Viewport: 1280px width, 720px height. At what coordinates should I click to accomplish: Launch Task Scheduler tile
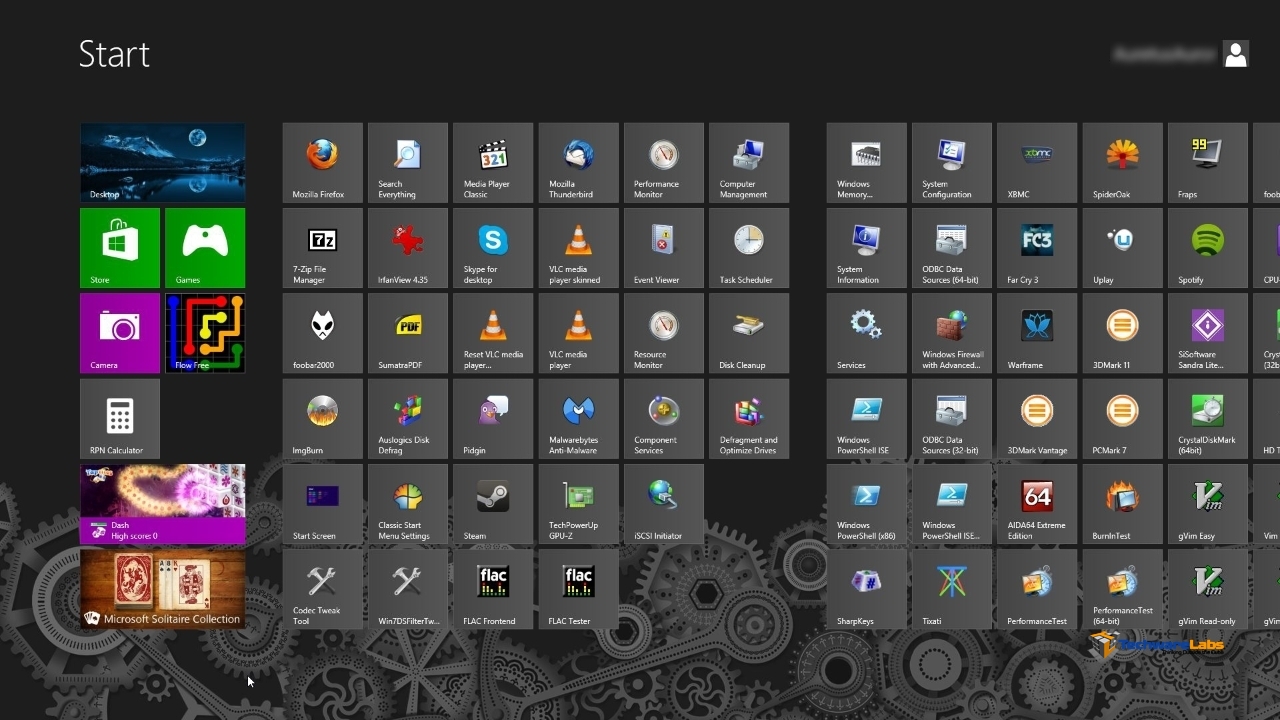click(749, 248)
